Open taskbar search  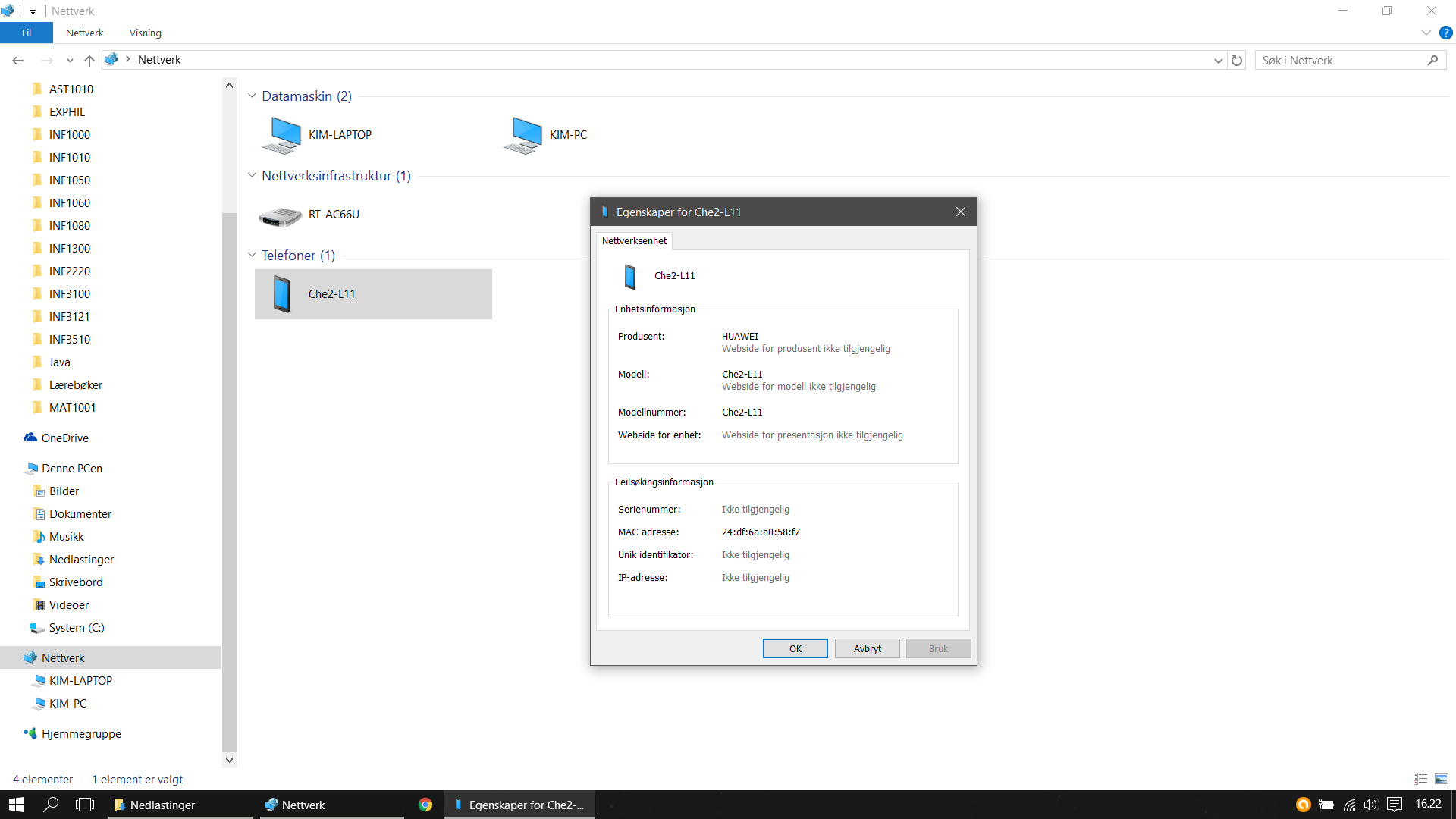[51, 805]
